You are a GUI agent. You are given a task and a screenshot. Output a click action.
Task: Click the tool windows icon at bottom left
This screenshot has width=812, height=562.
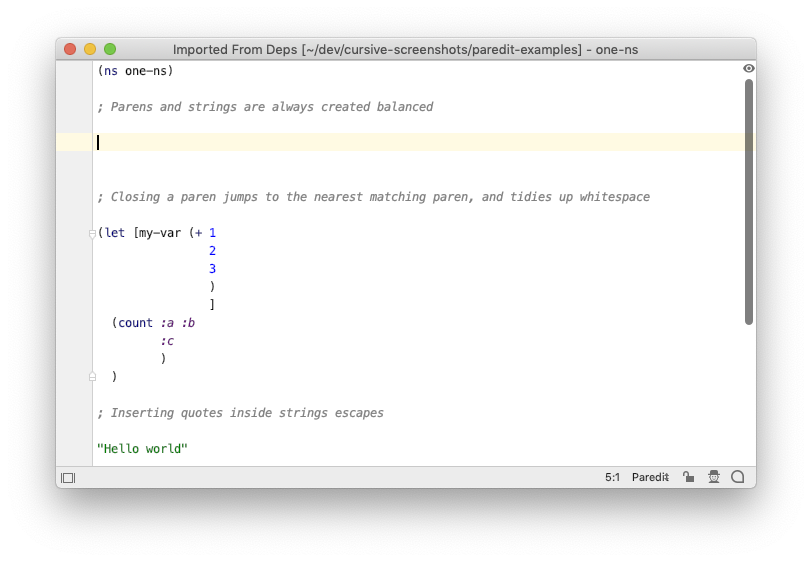(68, 478)
